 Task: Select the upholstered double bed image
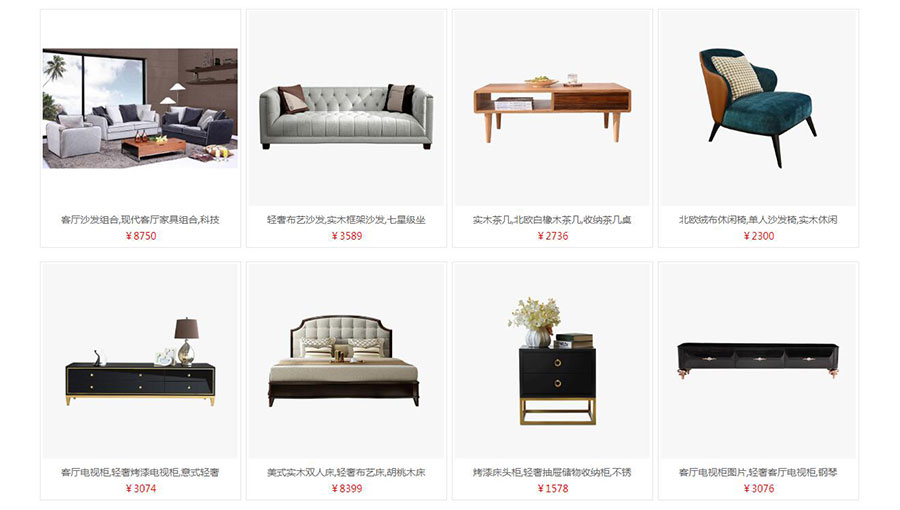click(x=346, y=361)
